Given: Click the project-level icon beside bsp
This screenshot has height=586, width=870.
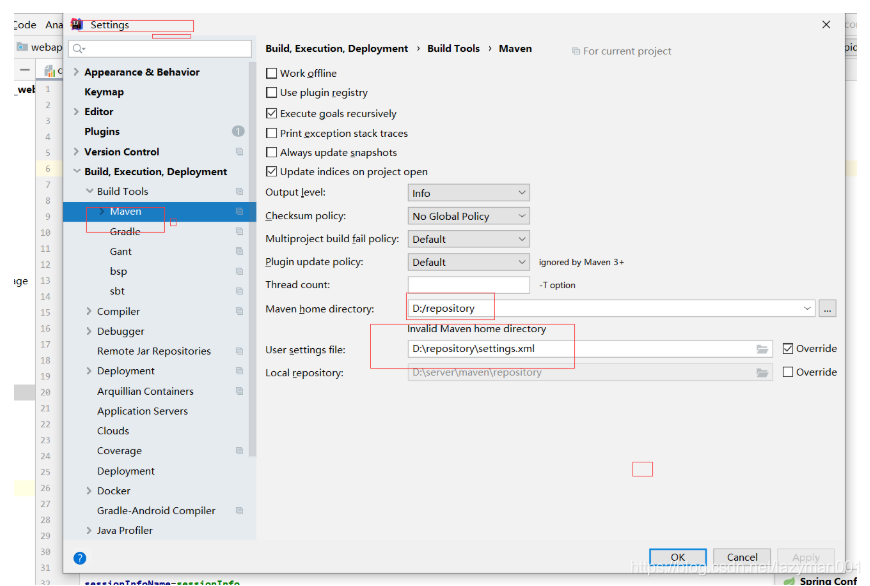Looking at the screenshot, I should (240, 271).
